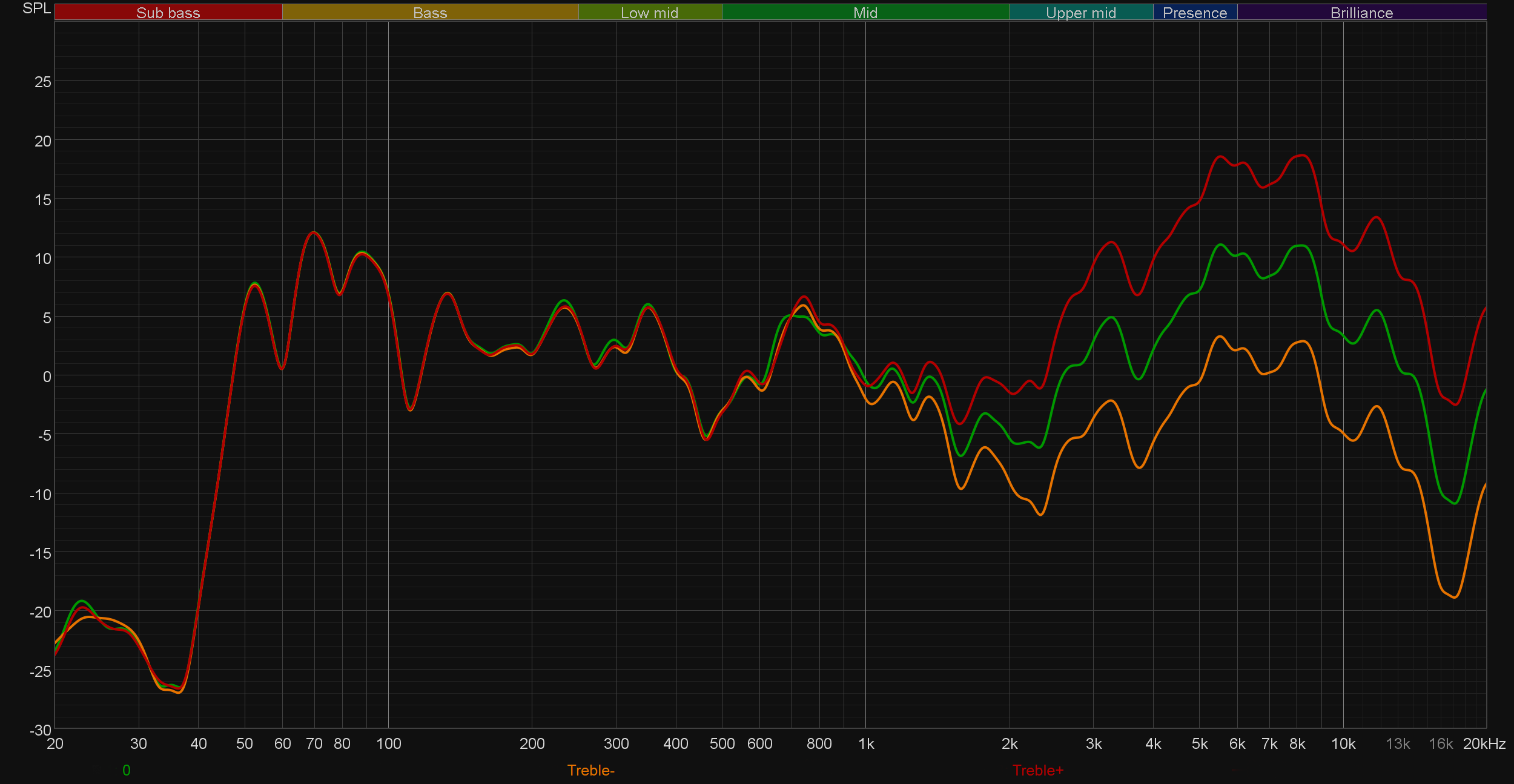
Task: Click the 20kHz frequency axis label
Action: click(1484, 743)
